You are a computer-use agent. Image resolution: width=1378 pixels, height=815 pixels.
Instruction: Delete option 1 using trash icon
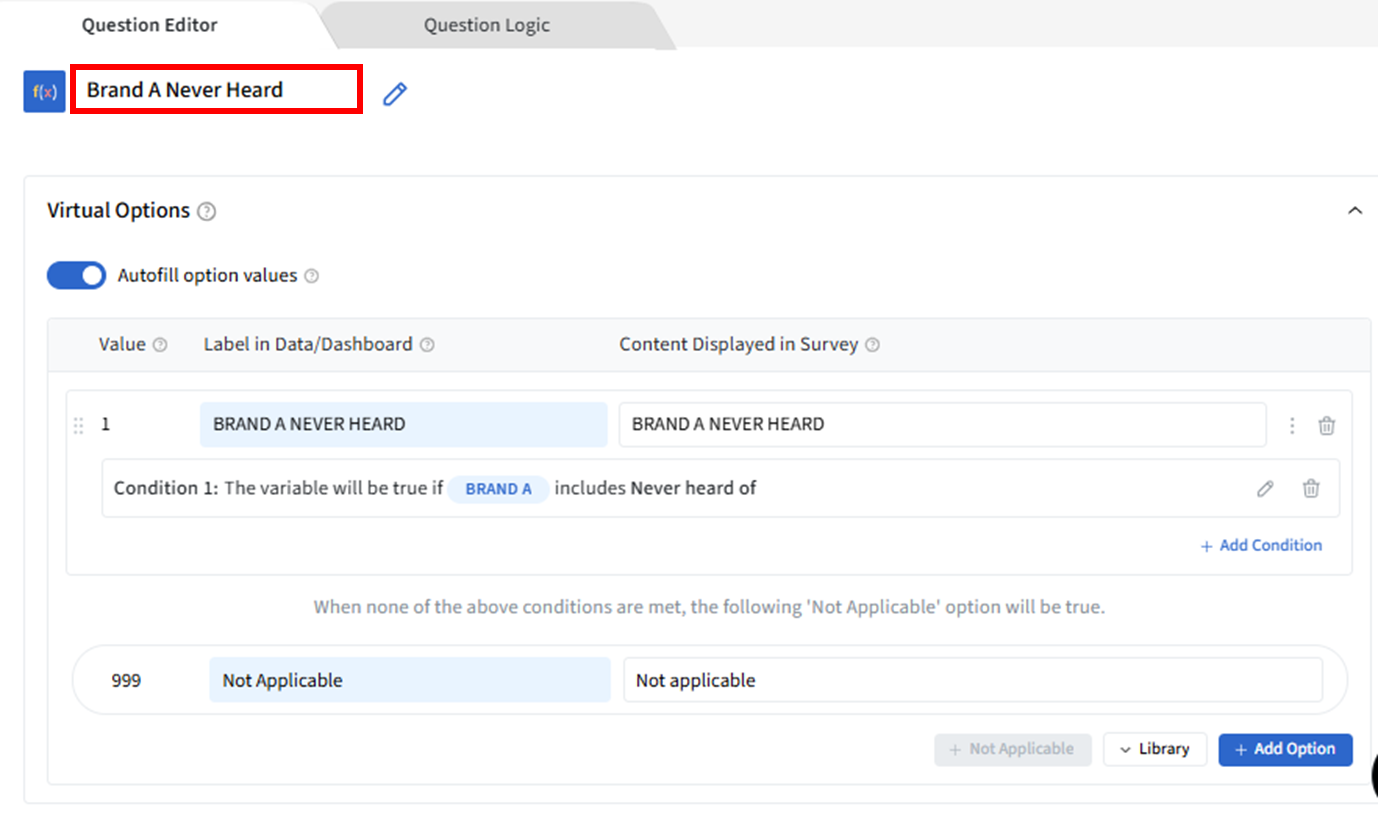pyautogui.click(x=1326, y=425)
